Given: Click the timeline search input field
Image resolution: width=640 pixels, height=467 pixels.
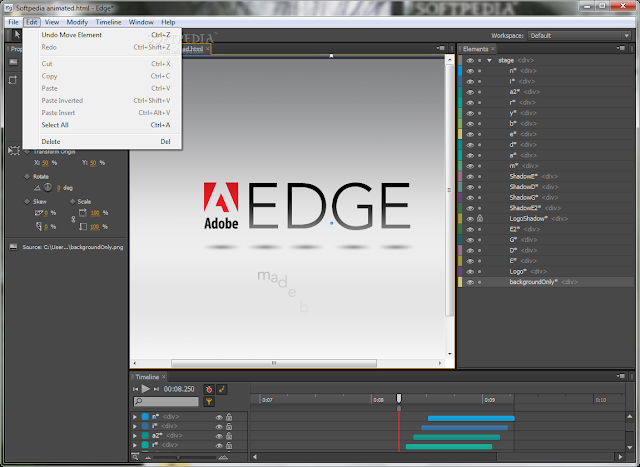Looking at the screenshot, I should (166, 402).
